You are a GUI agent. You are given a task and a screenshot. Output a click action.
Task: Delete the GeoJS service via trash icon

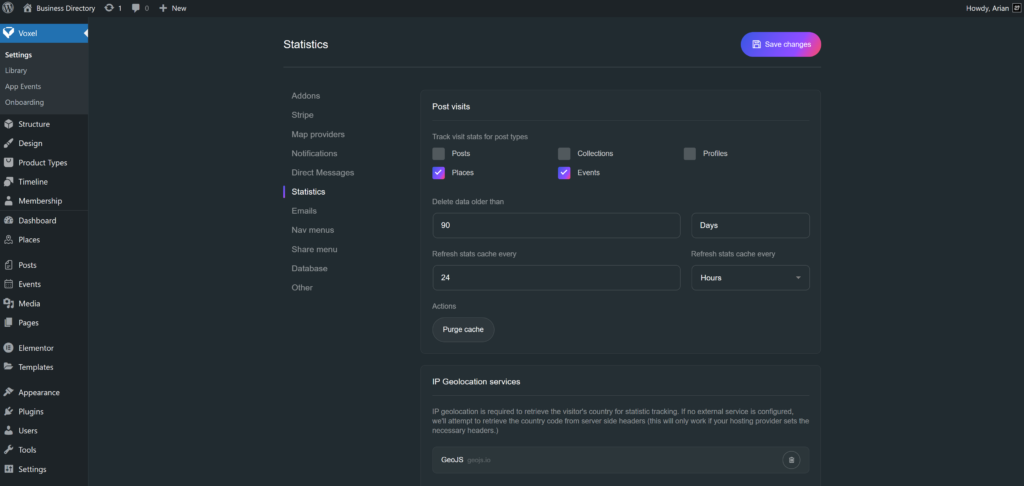tap(791, 460)
